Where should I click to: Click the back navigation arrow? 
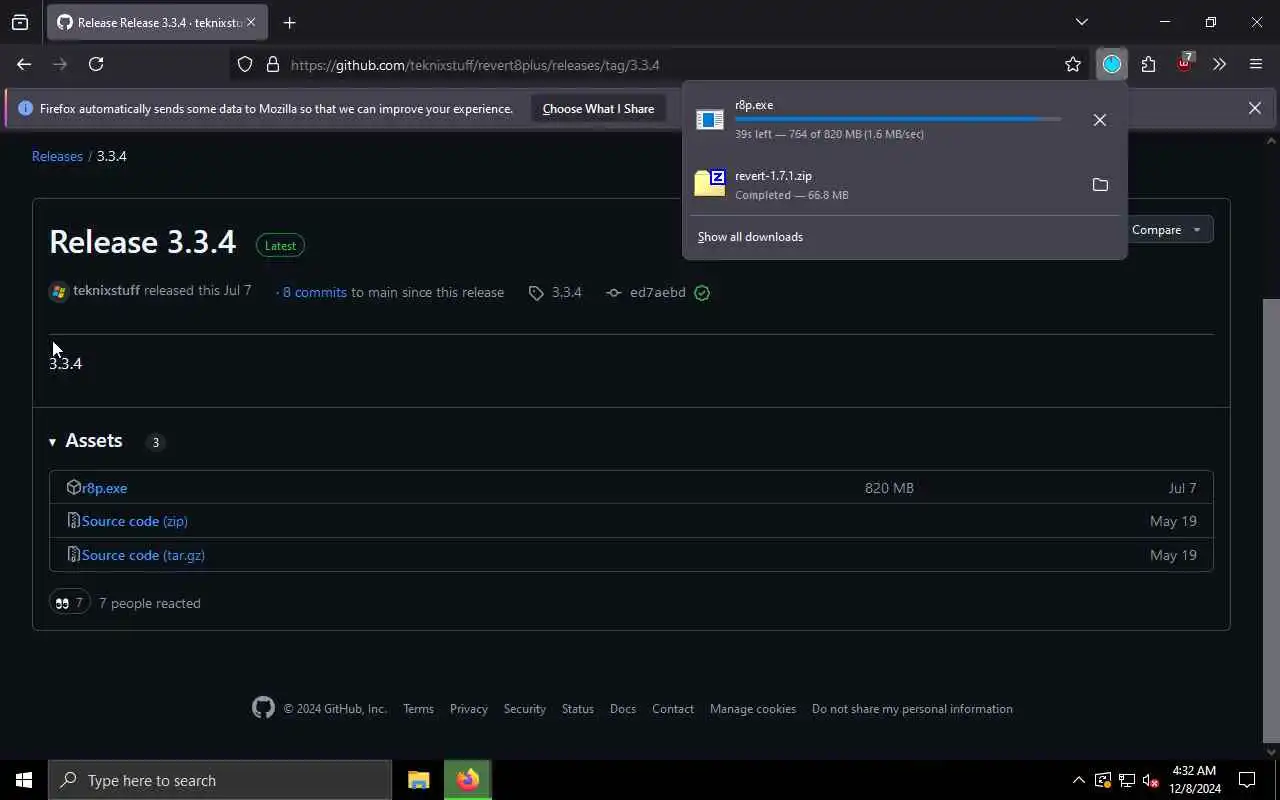pyautogui.click(x=24, y=64)
